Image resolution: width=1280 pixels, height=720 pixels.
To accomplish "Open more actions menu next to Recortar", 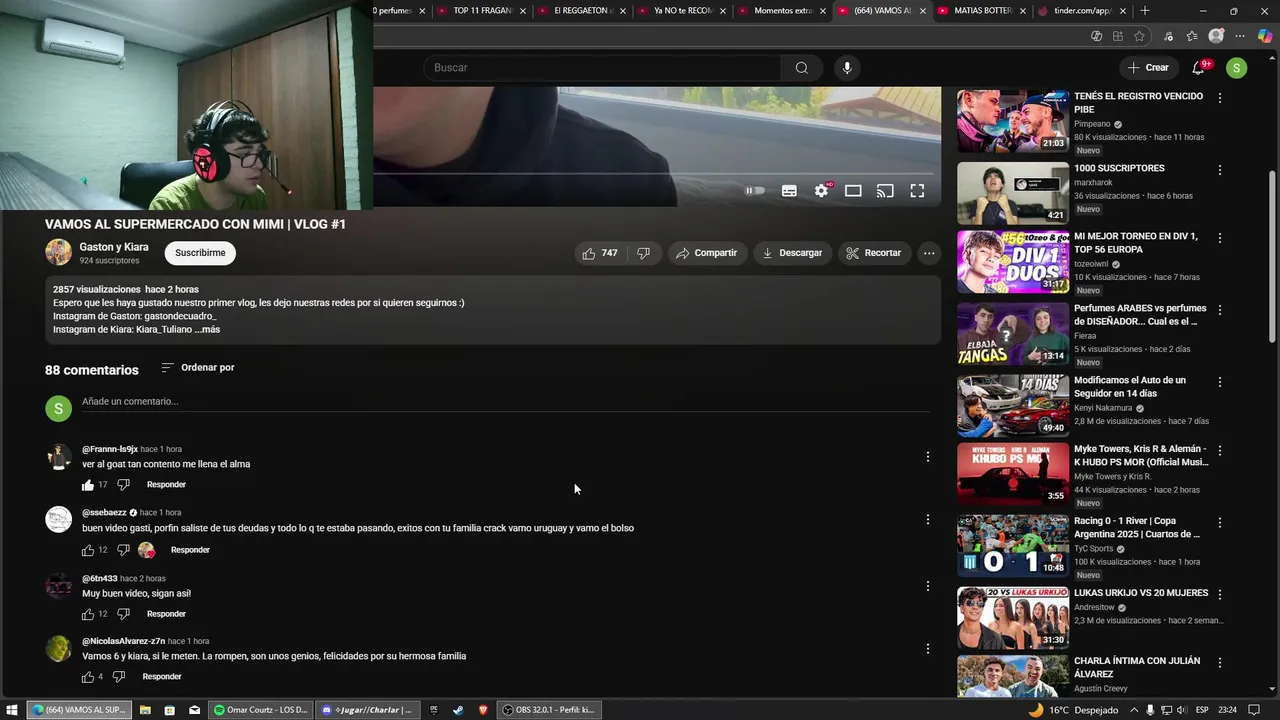I will click(929, 253).
